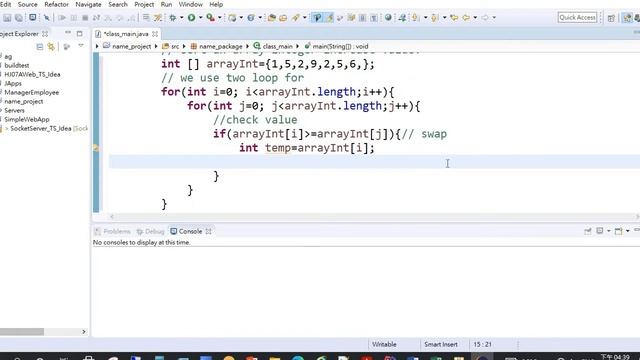Click the Save toolbar icon
This screenshot has height=360, width=640.
click(7, 18)
